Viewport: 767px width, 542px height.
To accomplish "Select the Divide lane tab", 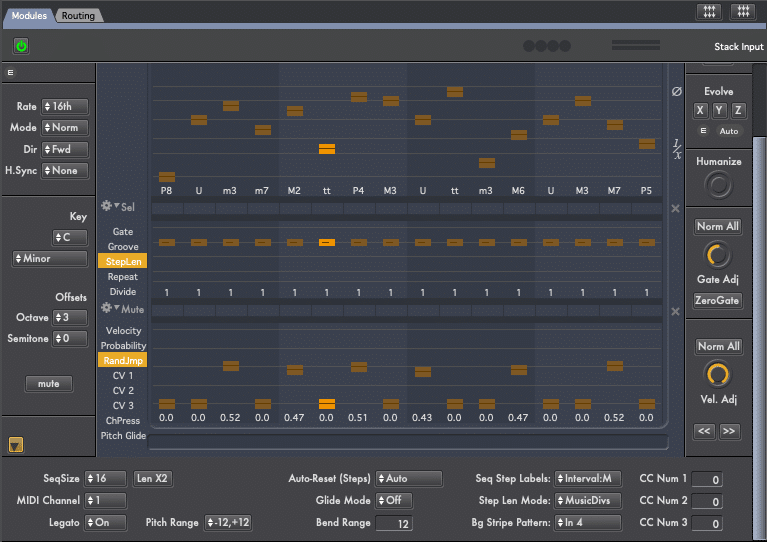I will [x=123, y=292].
